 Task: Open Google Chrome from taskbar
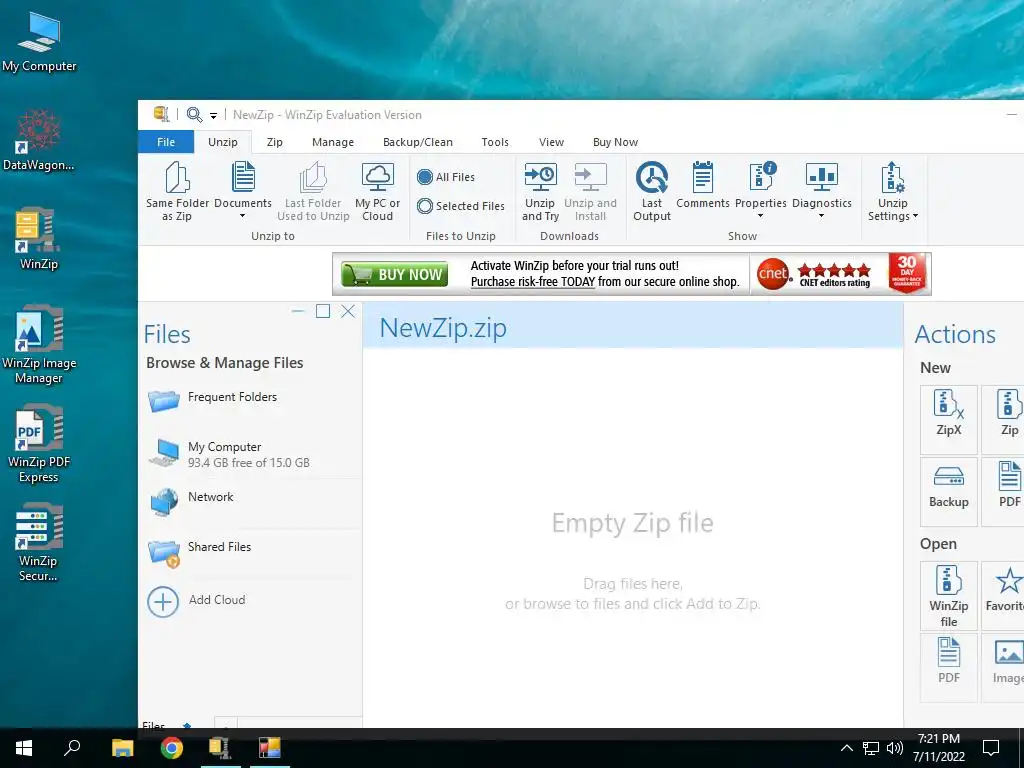pos(172,748)
